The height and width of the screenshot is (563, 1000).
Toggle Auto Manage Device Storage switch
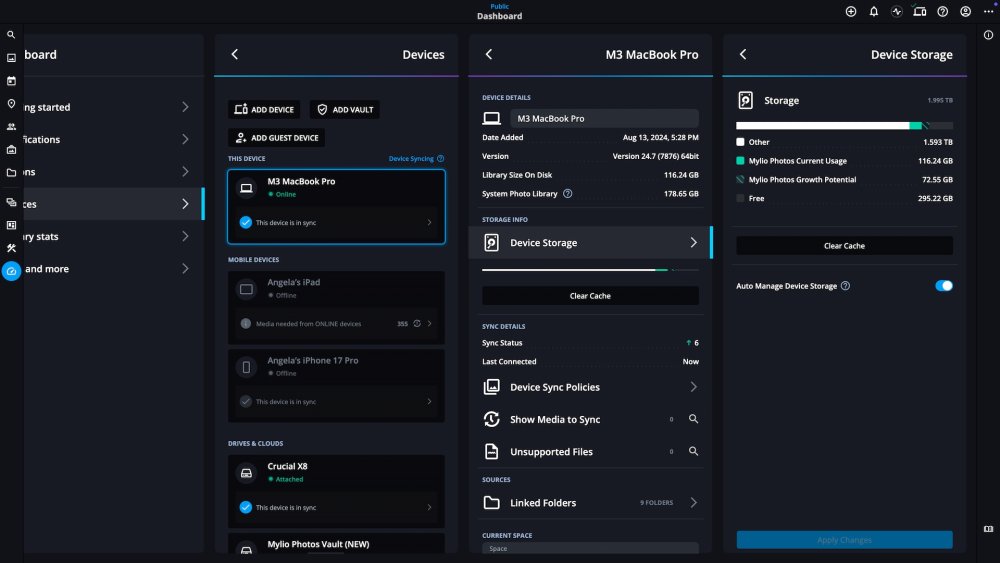(x=943, y=286)
